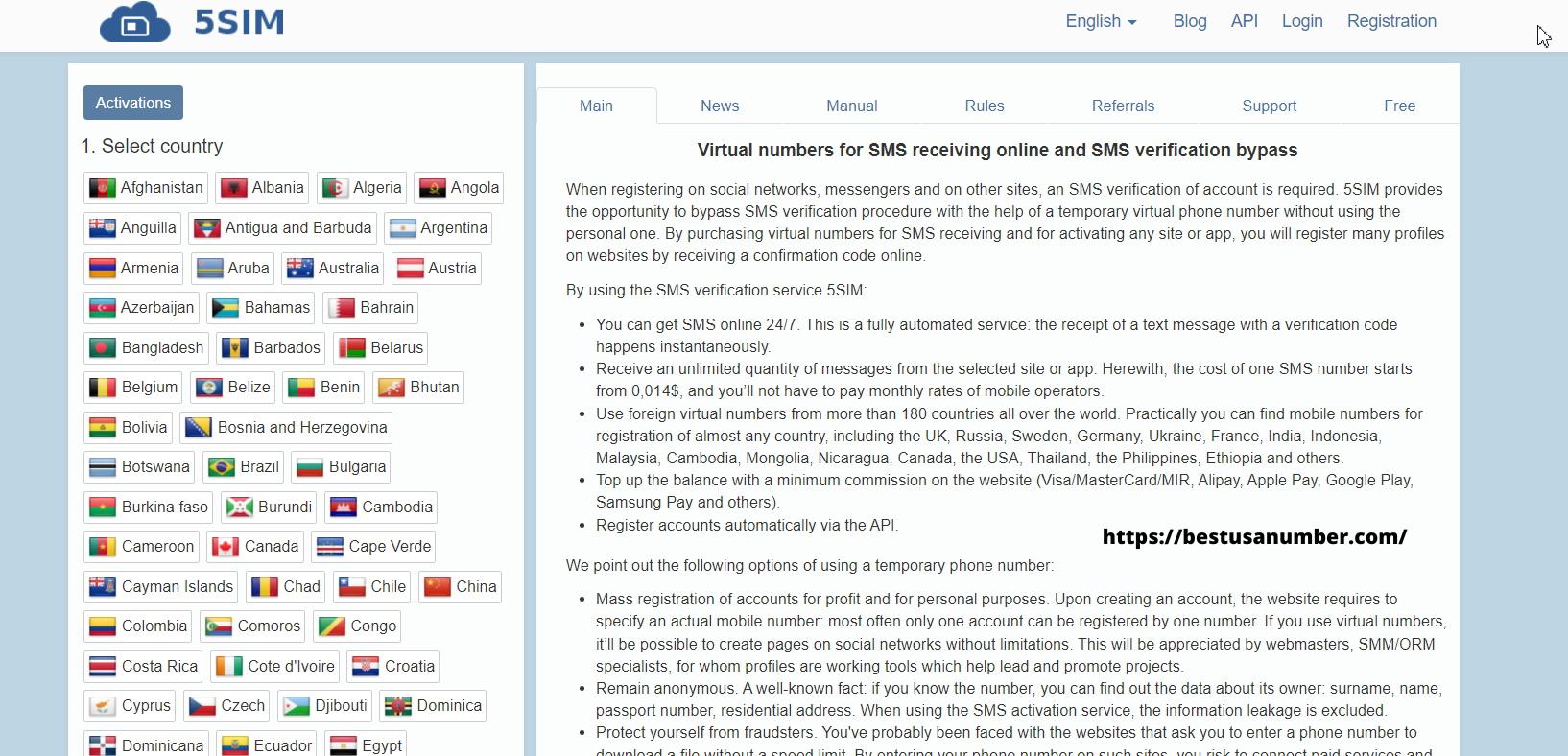Select the Austria flag icon

(x=410, y=269)
